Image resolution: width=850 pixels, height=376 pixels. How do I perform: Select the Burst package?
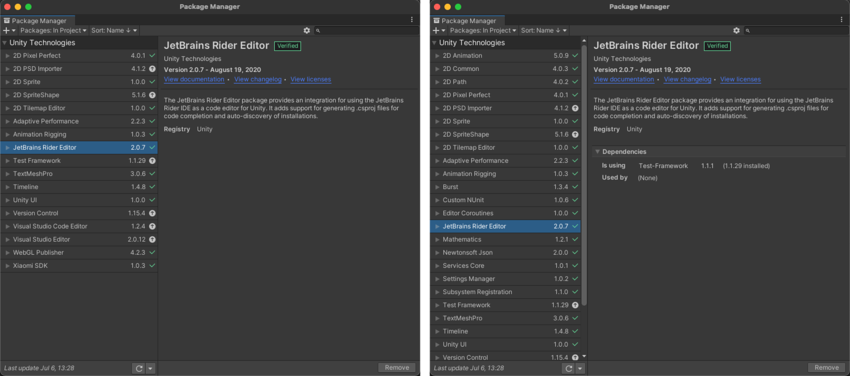(505, 187)
